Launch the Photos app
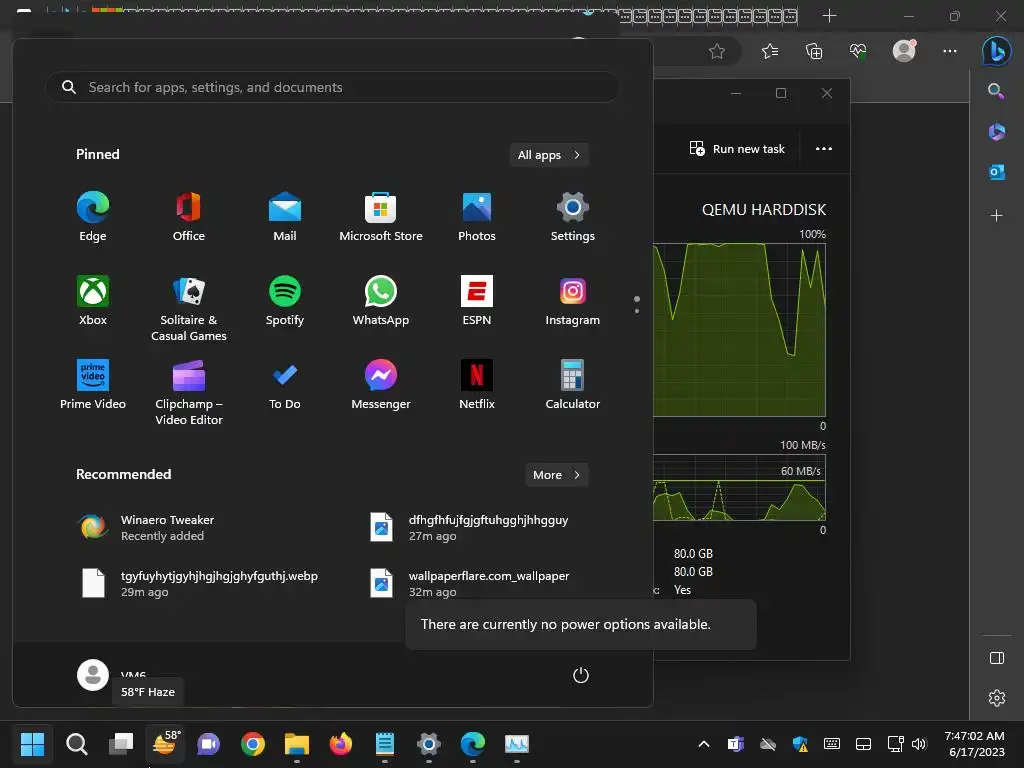This screenshot has width=1024, height=768. click(x=477, y=217)
